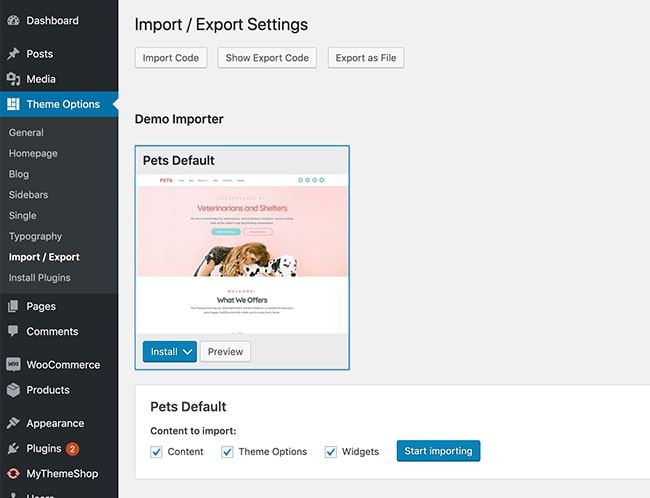Open the Typography submenu item

point(35,236)
